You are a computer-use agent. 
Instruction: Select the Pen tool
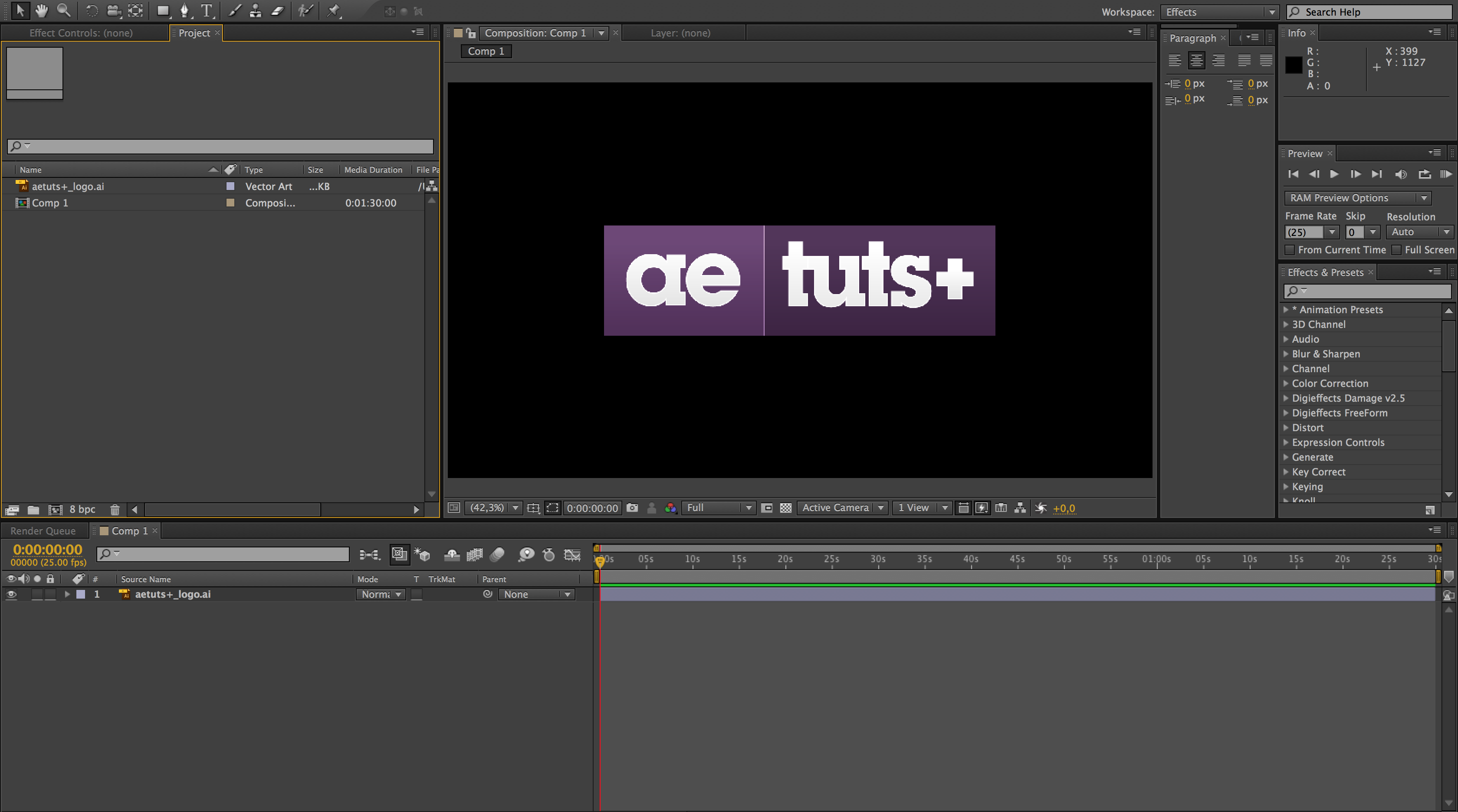(x=185, y=11)
